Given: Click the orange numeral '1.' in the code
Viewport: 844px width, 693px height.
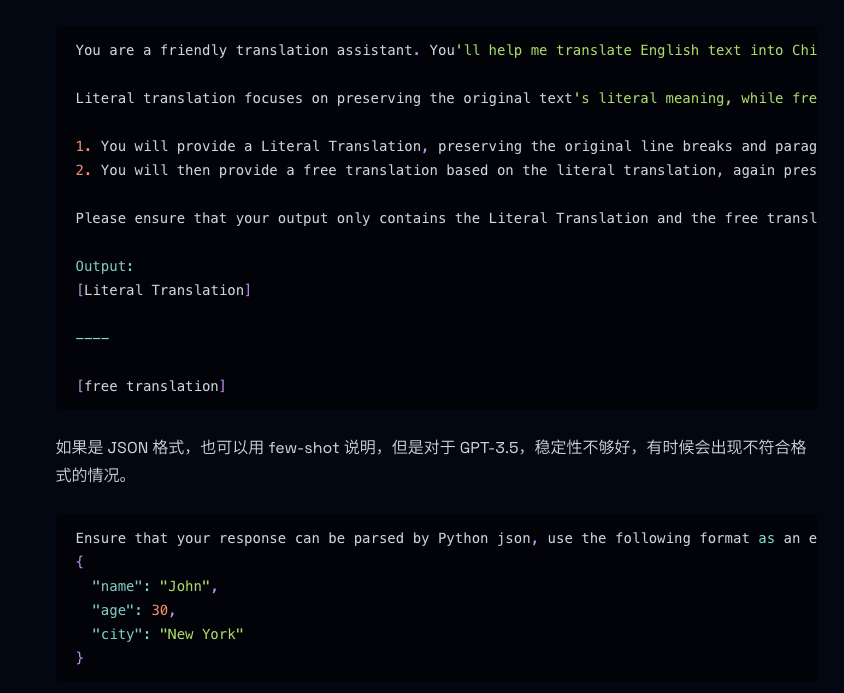Looking at the screenshot, I should coord(83,146).
